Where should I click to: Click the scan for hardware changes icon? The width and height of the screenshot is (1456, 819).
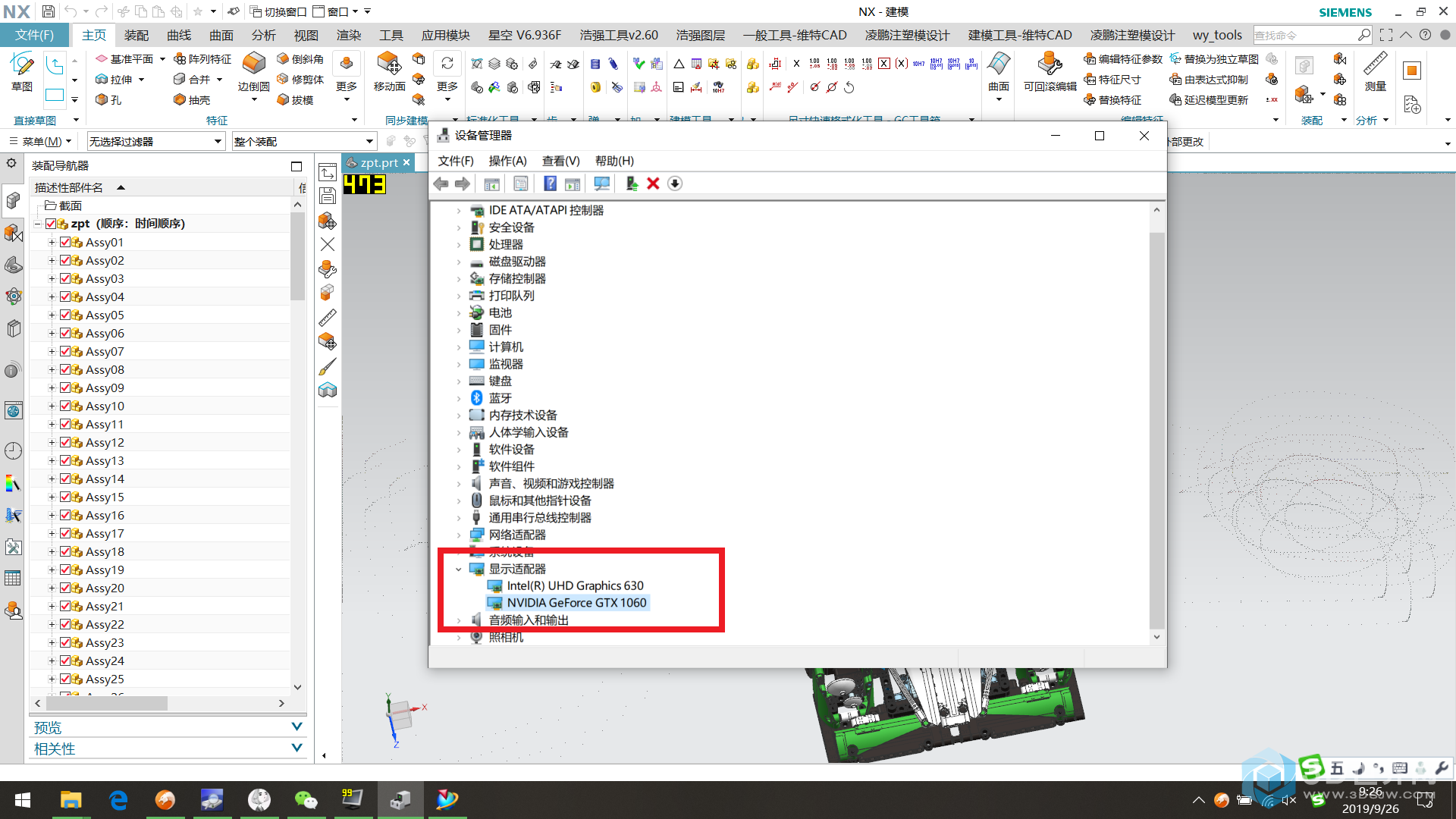pos(601,184)
